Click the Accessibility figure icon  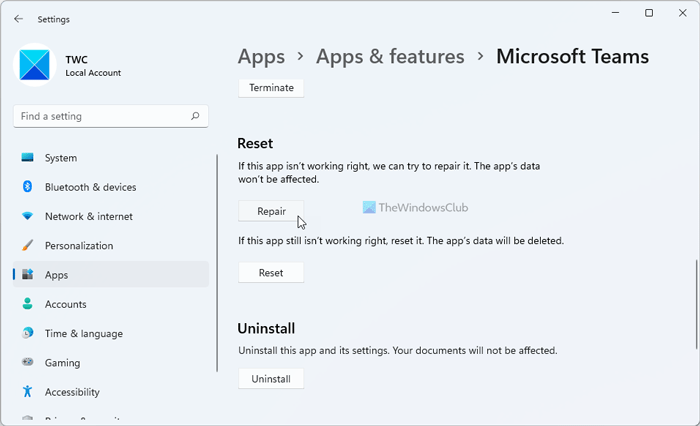[27, 392]
